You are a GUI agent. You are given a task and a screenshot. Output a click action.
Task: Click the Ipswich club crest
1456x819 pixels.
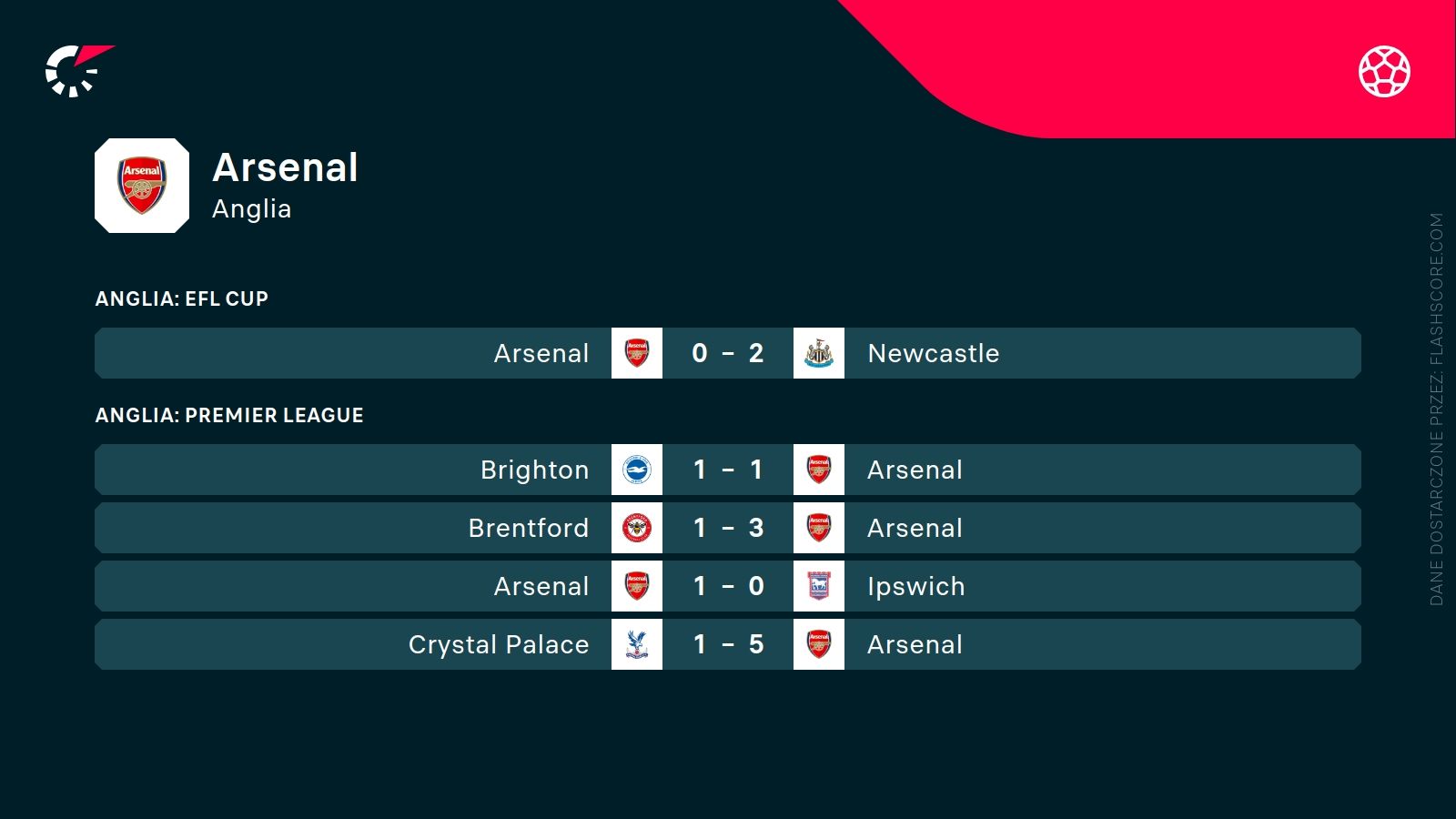point(819,586)
